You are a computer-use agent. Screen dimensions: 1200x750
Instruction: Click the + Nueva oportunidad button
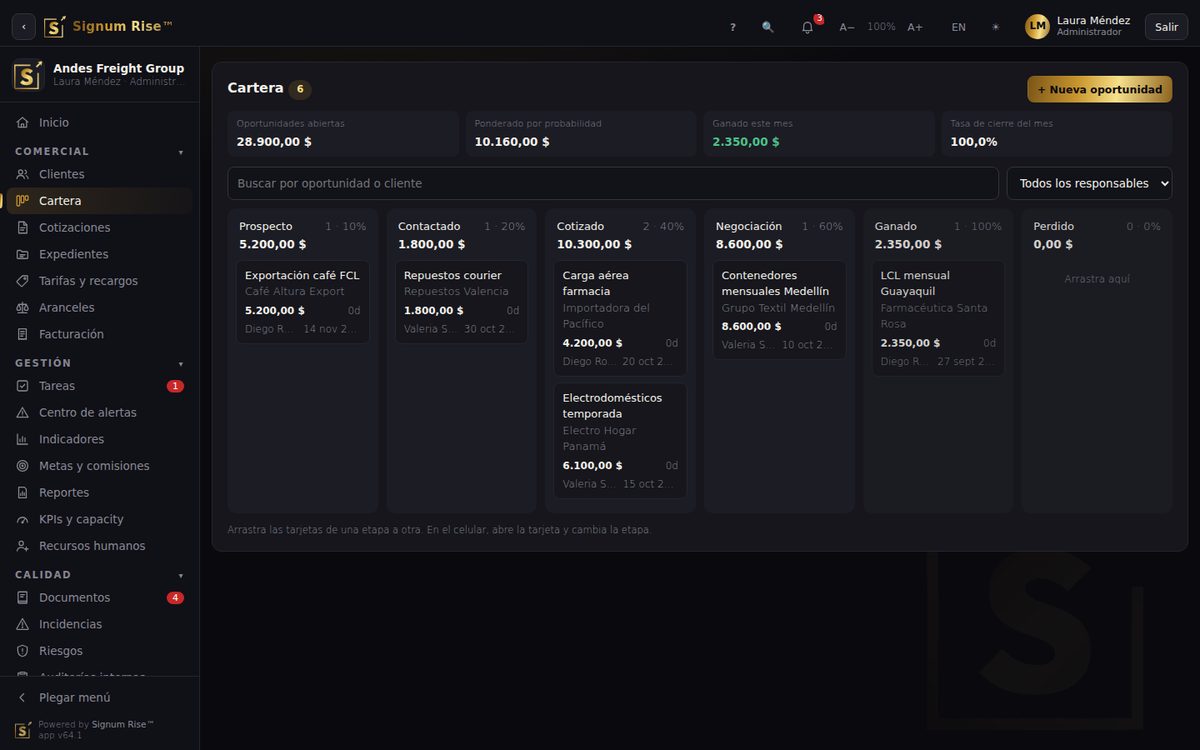coord(1099,89)
